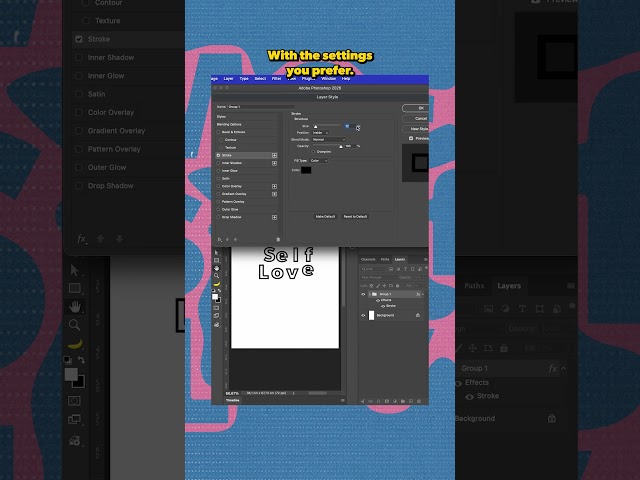Switch to the Channels tab
640x480 pixels.
[x=368, y=260]
